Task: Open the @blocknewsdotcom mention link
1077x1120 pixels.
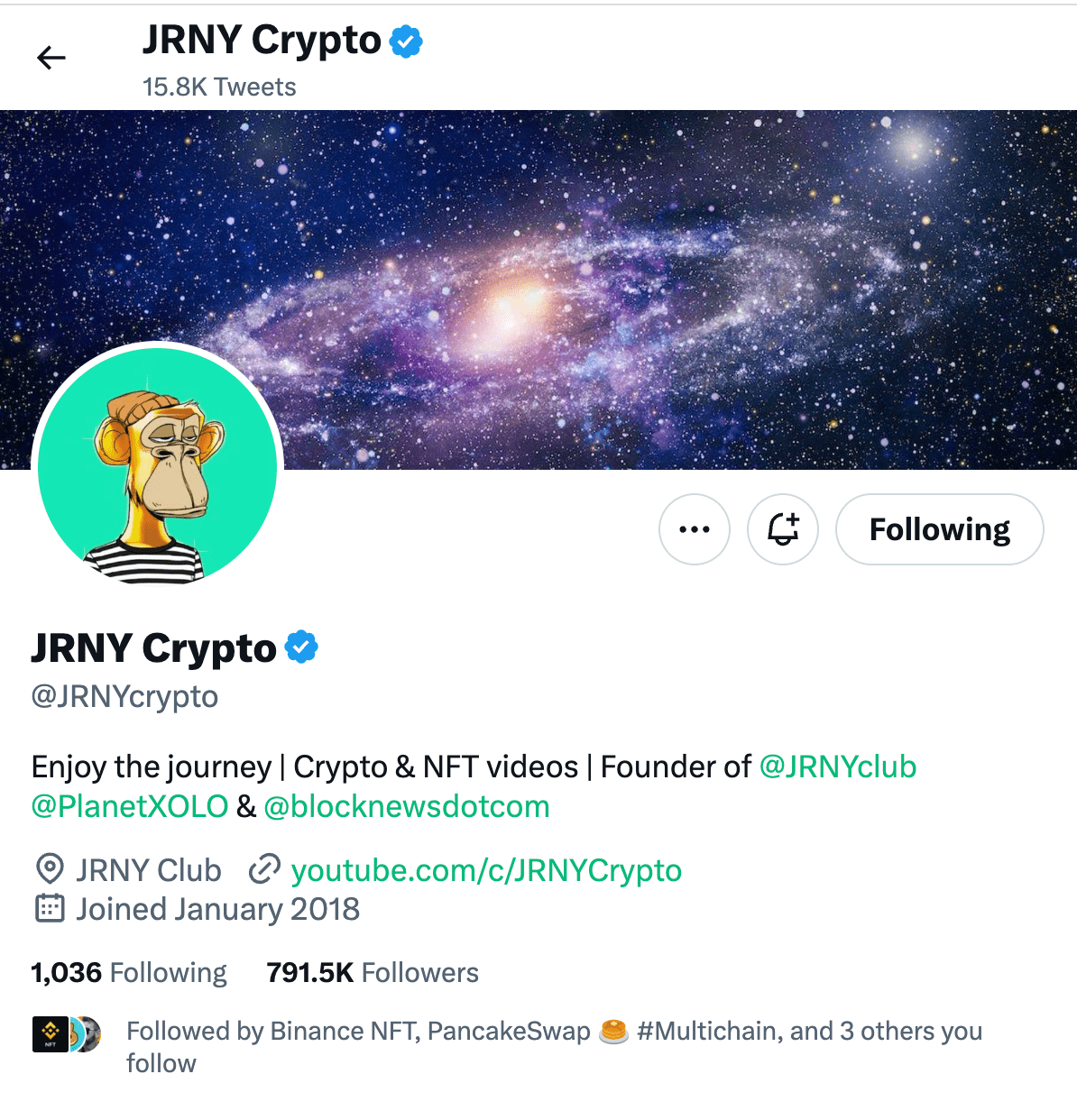Action: click(x=407, y=806)
